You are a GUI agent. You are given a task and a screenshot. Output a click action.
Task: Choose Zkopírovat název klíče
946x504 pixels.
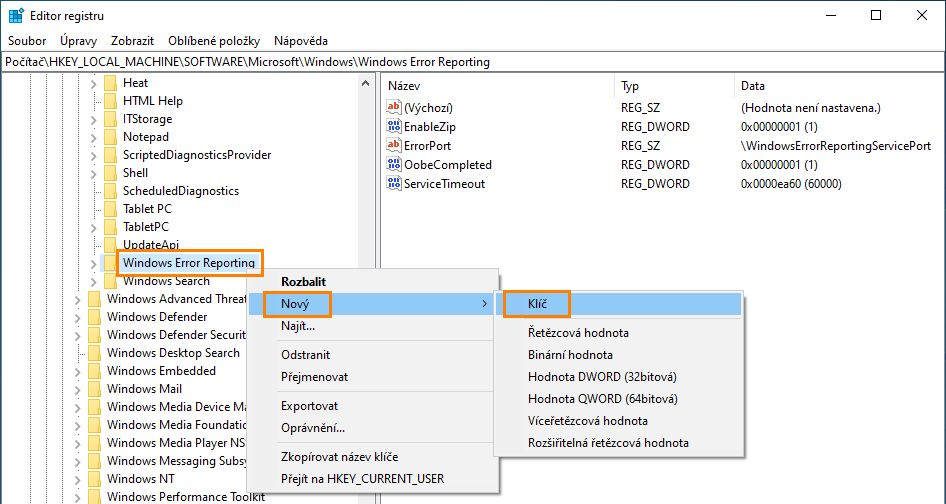pos(373,457)
